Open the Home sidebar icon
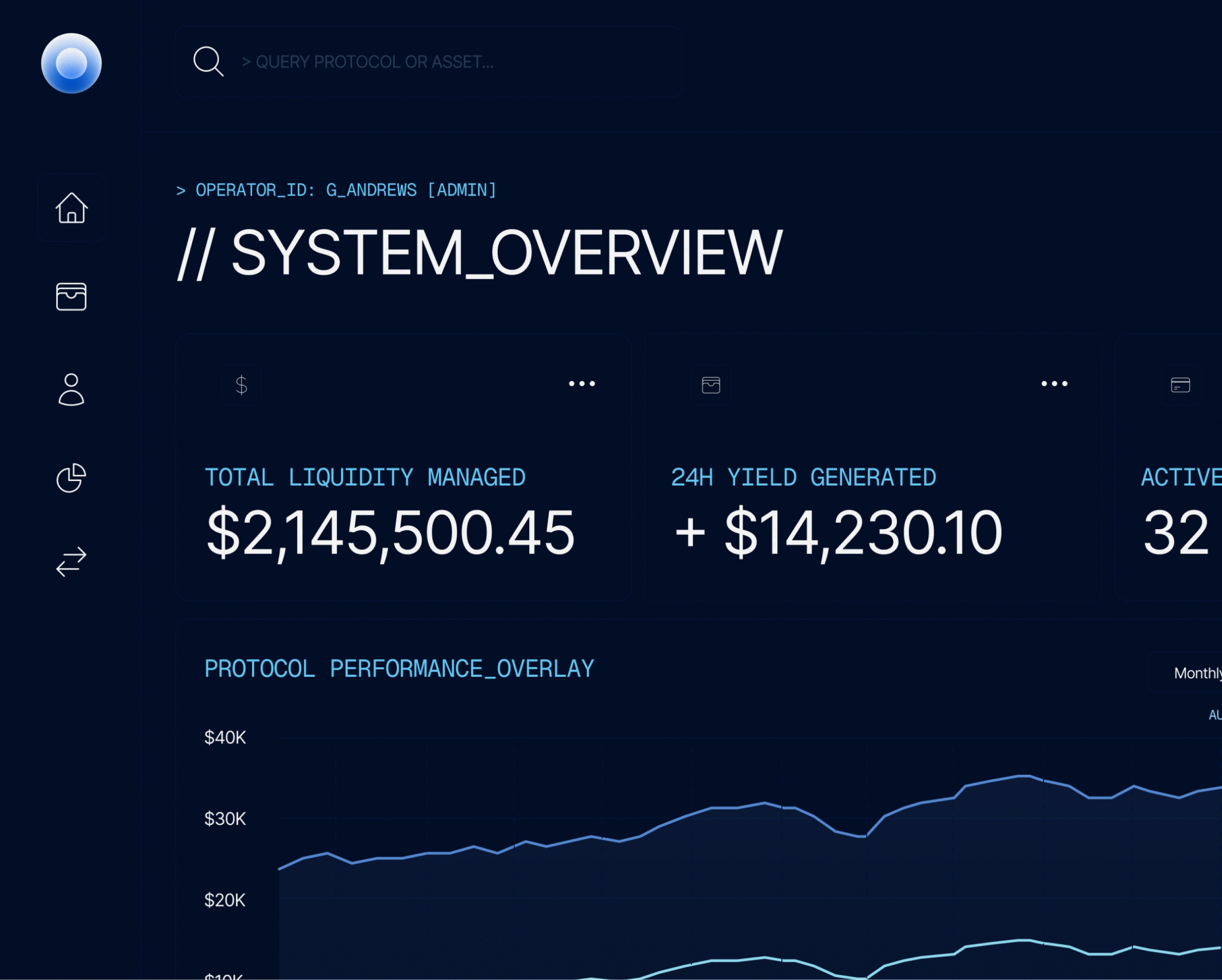This screenshot has width=1222, height=980. click(71, 207)
